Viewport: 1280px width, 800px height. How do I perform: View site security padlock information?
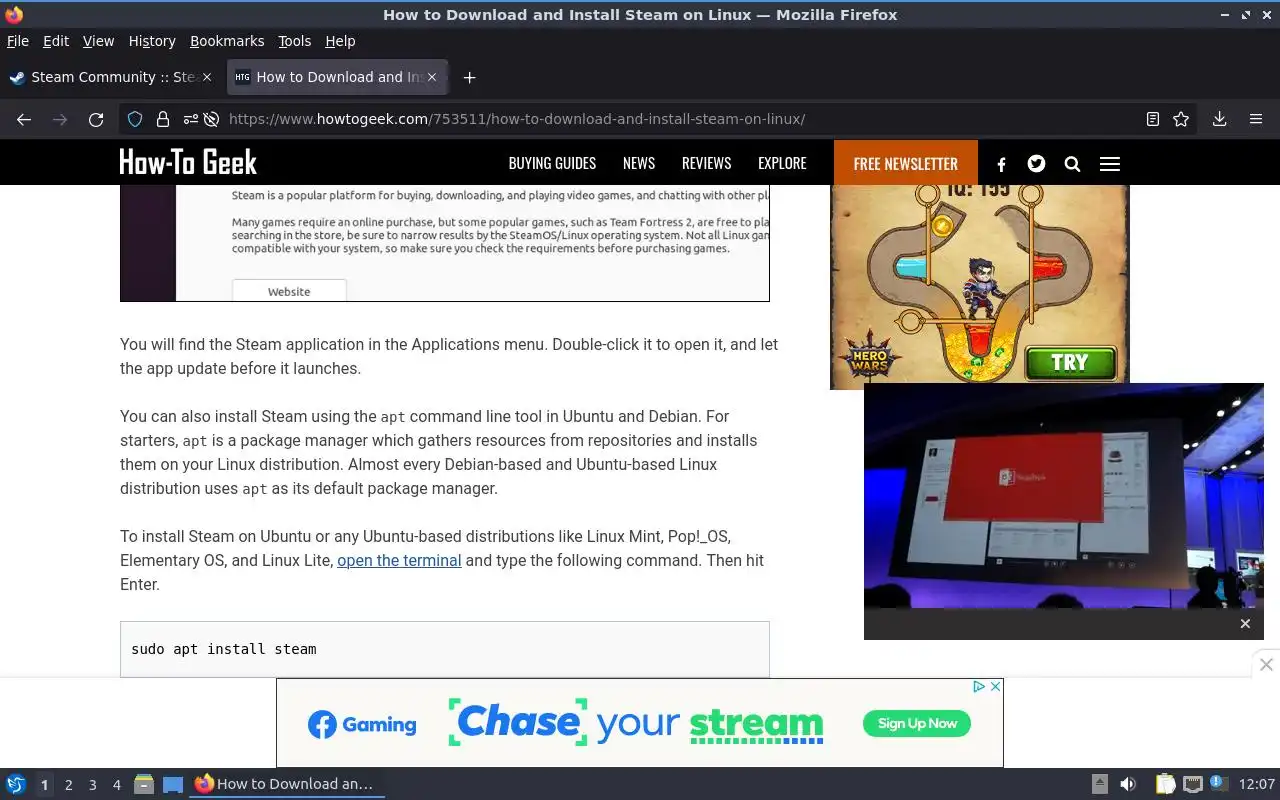tap(163, 119)
